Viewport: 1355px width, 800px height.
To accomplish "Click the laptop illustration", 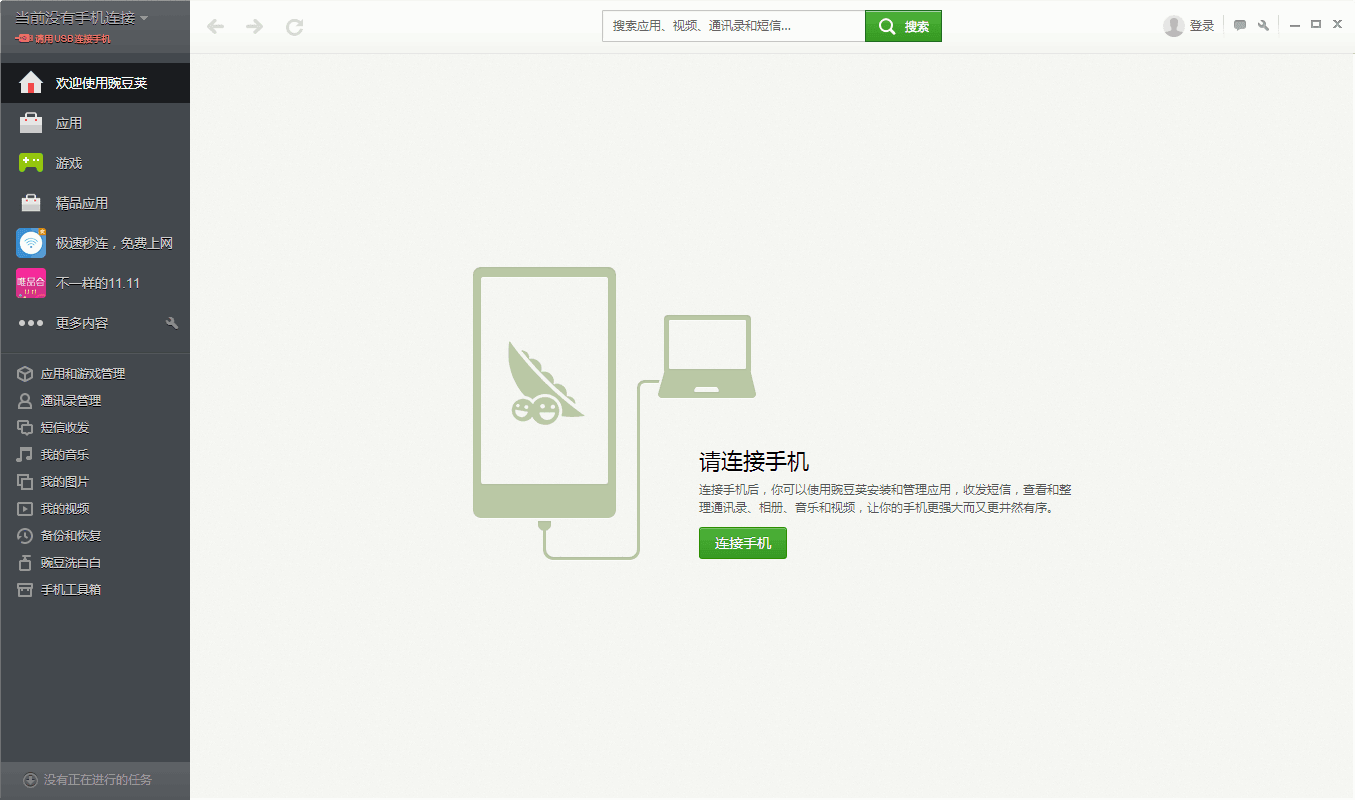I will (x=707, y=356).
